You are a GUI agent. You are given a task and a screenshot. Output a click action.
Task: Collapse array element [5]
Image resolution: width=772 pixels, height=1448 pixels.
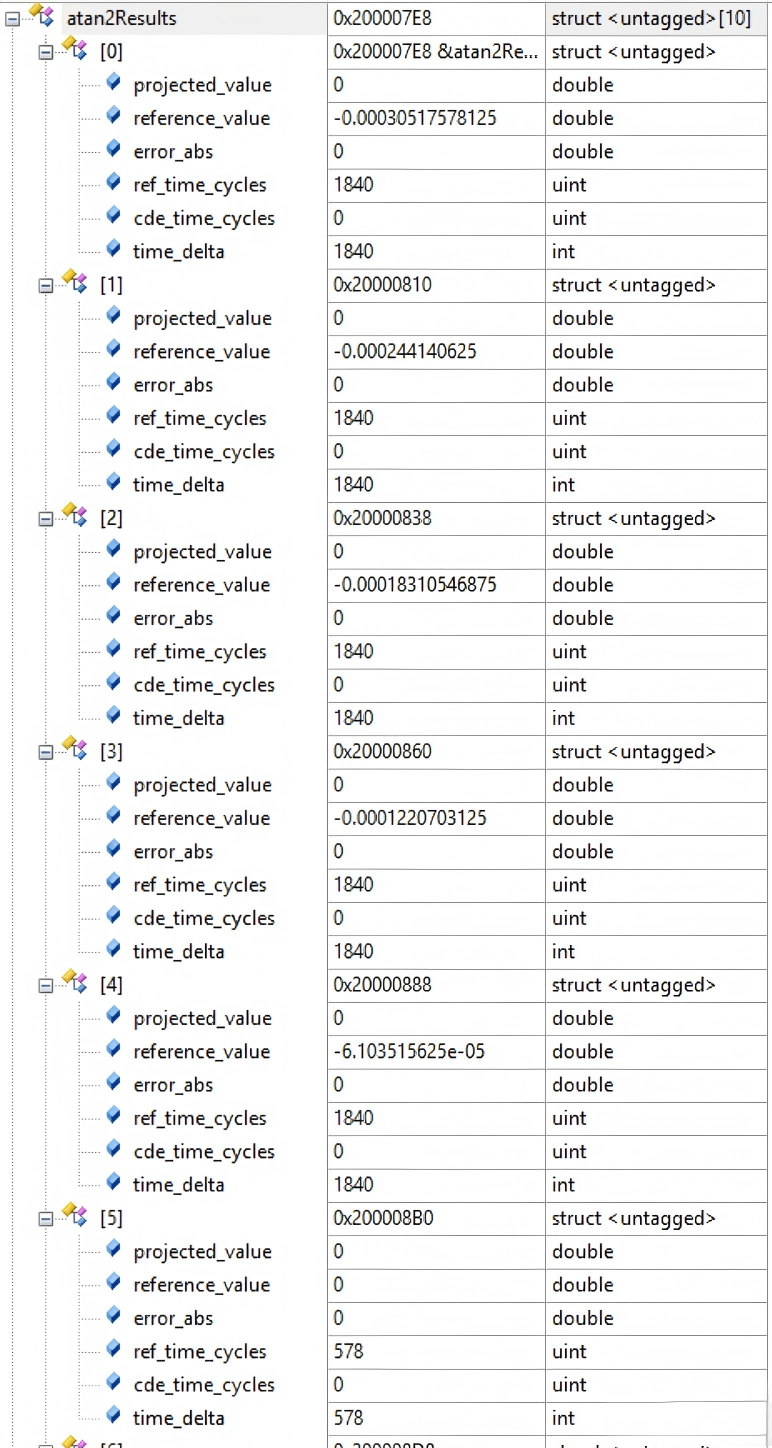pos(45,1218)
